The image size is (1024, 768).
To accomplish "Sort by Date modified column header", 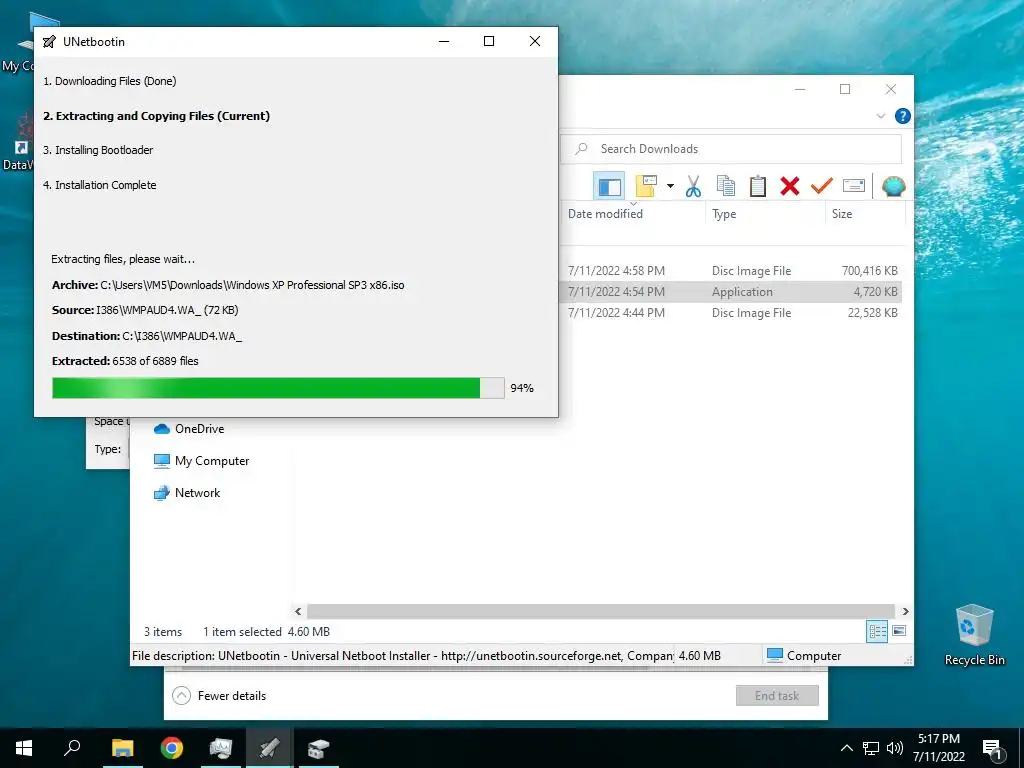I will pos(605,214).
